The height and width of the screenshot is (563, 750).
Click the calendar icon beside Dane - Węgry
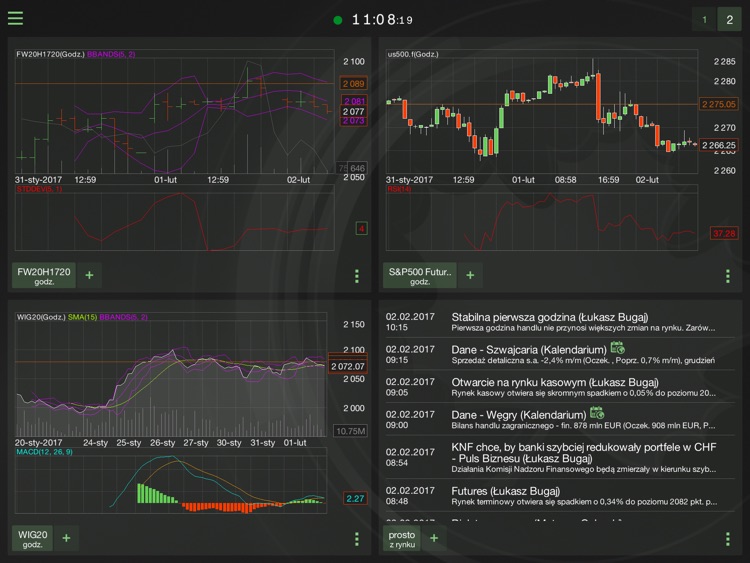[x=597, y=413]
